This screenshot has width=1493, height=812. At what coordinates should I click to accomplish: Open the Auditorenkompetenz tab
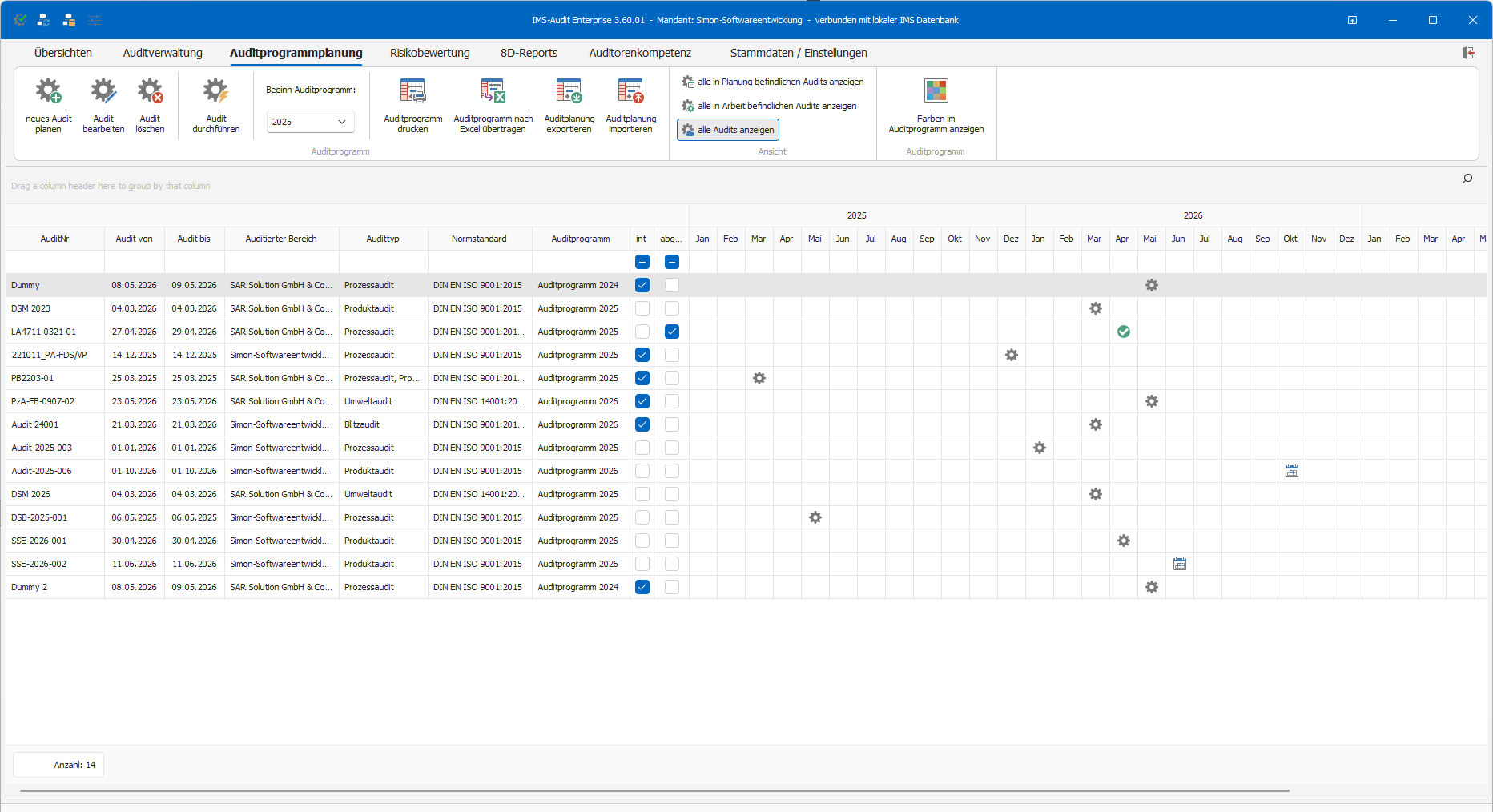(640, 53)
